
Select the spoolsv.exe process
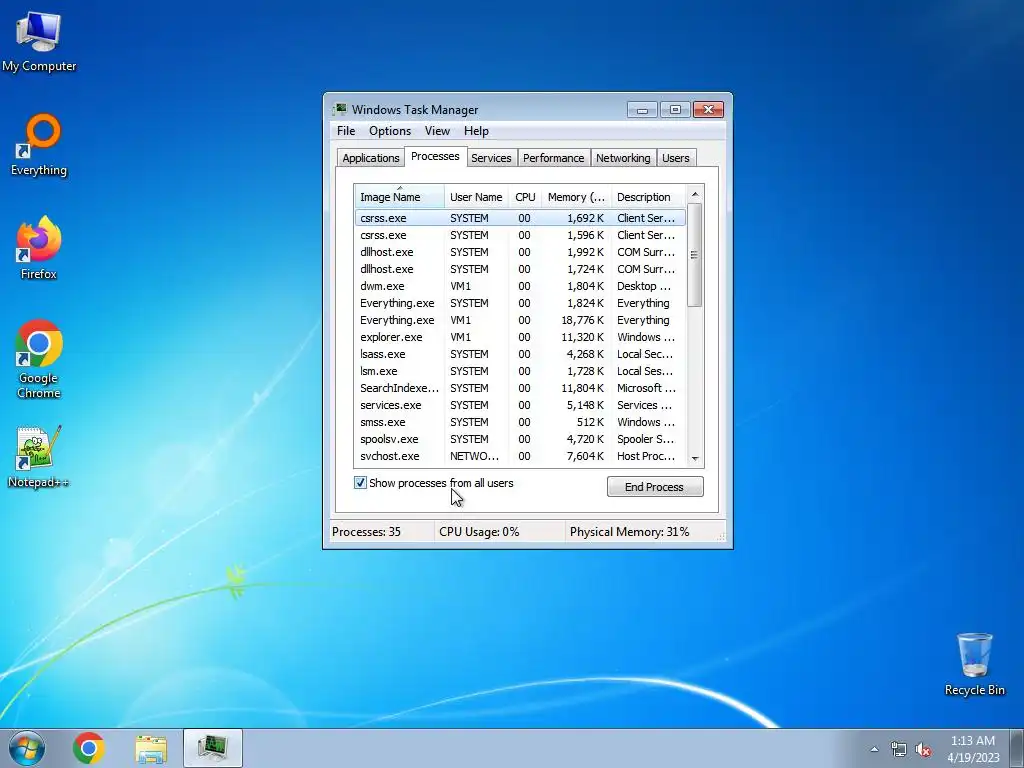click(520, 439)
